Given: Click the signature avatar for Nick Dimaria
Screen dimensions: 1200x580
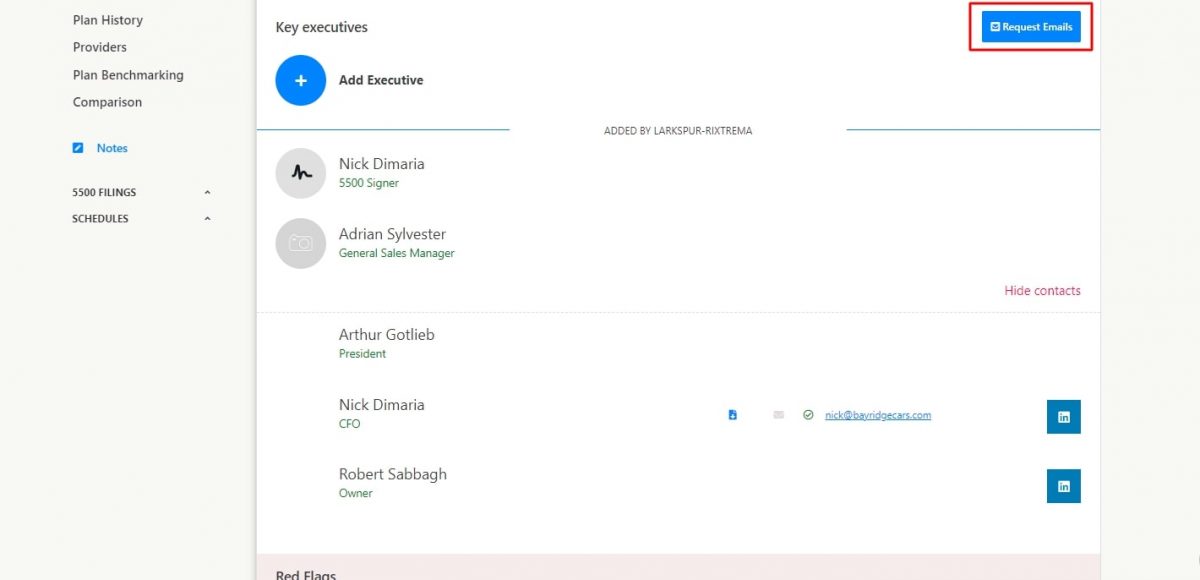Looking at the screenshot, I should tap(300, 173).
